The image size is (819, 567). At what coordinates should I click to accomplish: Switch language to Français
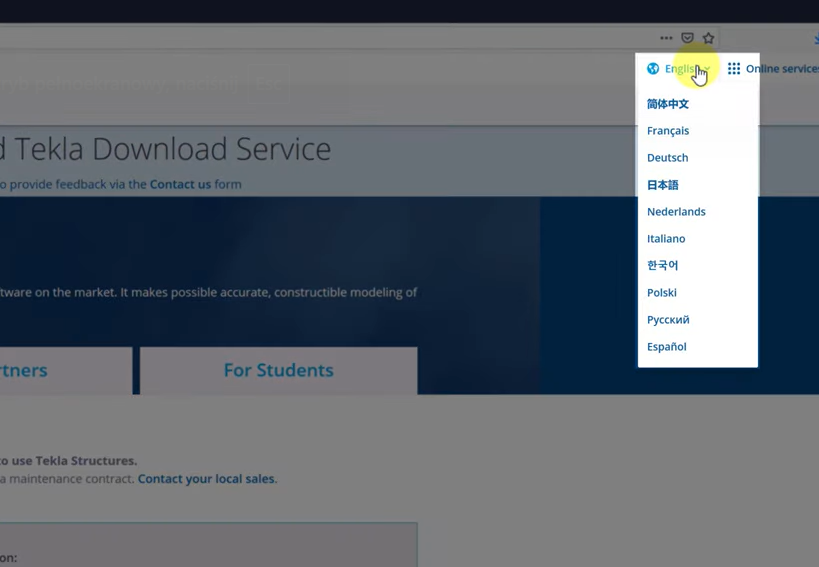click(667, 131)
